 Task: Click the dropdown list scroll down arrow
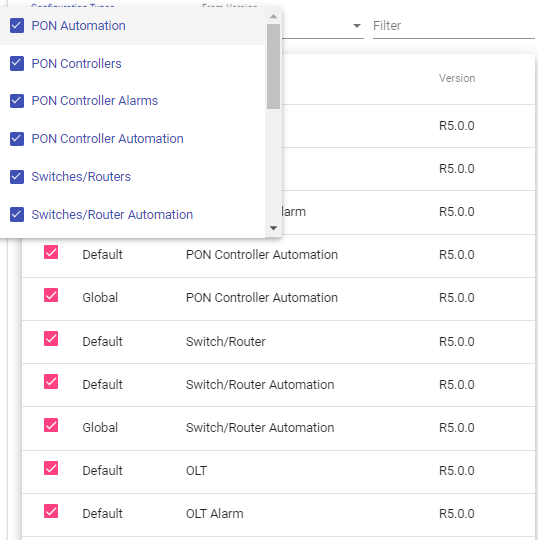coord(273,228)
